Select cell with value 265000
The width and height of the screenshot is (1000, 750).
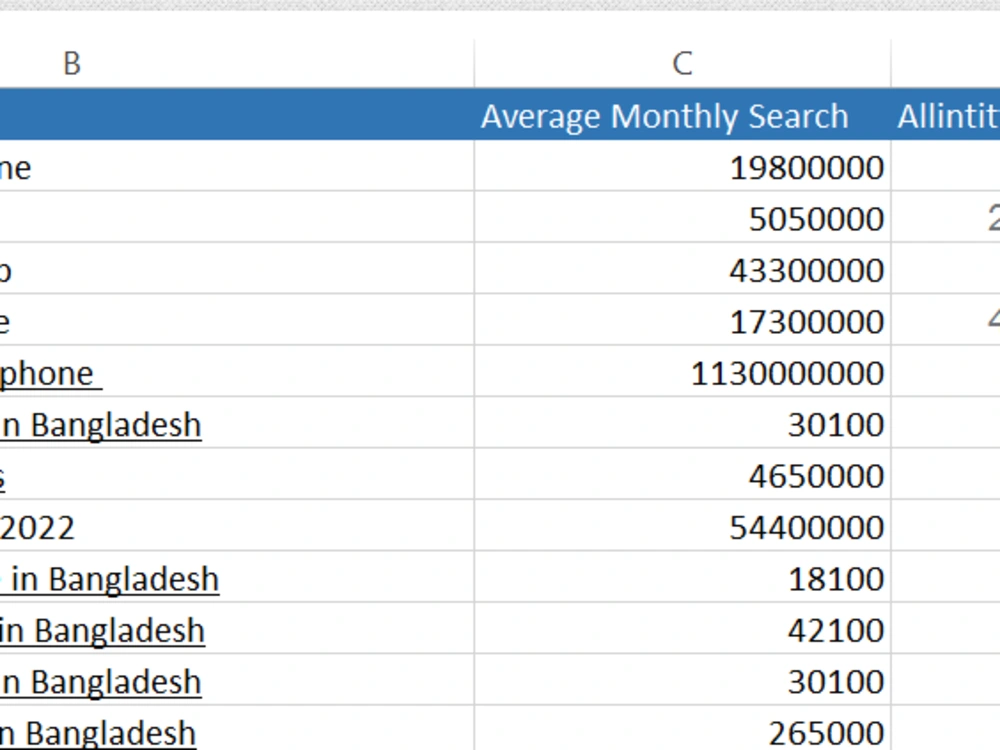click(682, 730)
